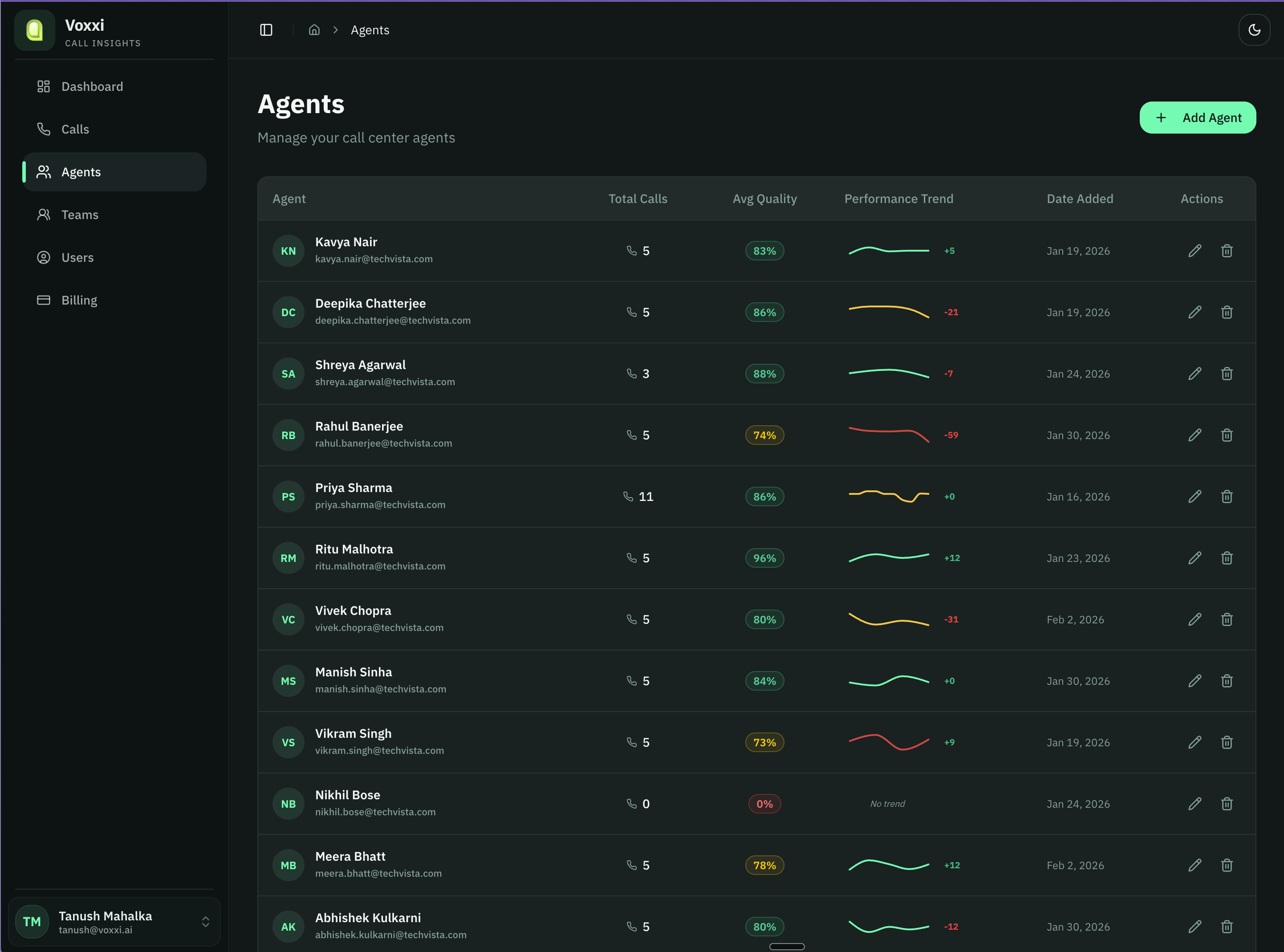Image resolution: width=1284 pixels, height=952 pixels.
Task: Click the Voxxi logo icon
Action: click(35, 31)
